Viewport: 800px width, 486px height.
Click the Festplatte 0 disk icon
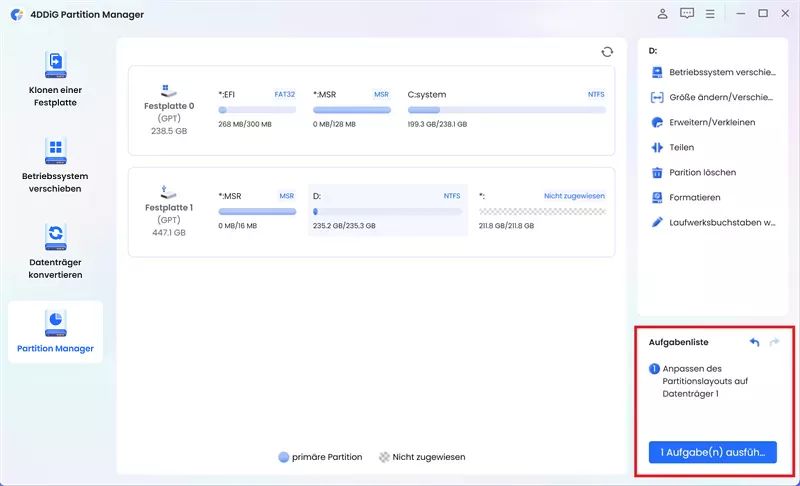click(x=168, y=91)
